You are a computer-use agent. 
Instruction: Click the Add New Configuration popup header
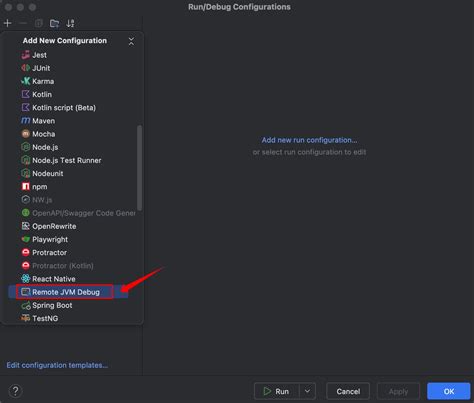65,41
